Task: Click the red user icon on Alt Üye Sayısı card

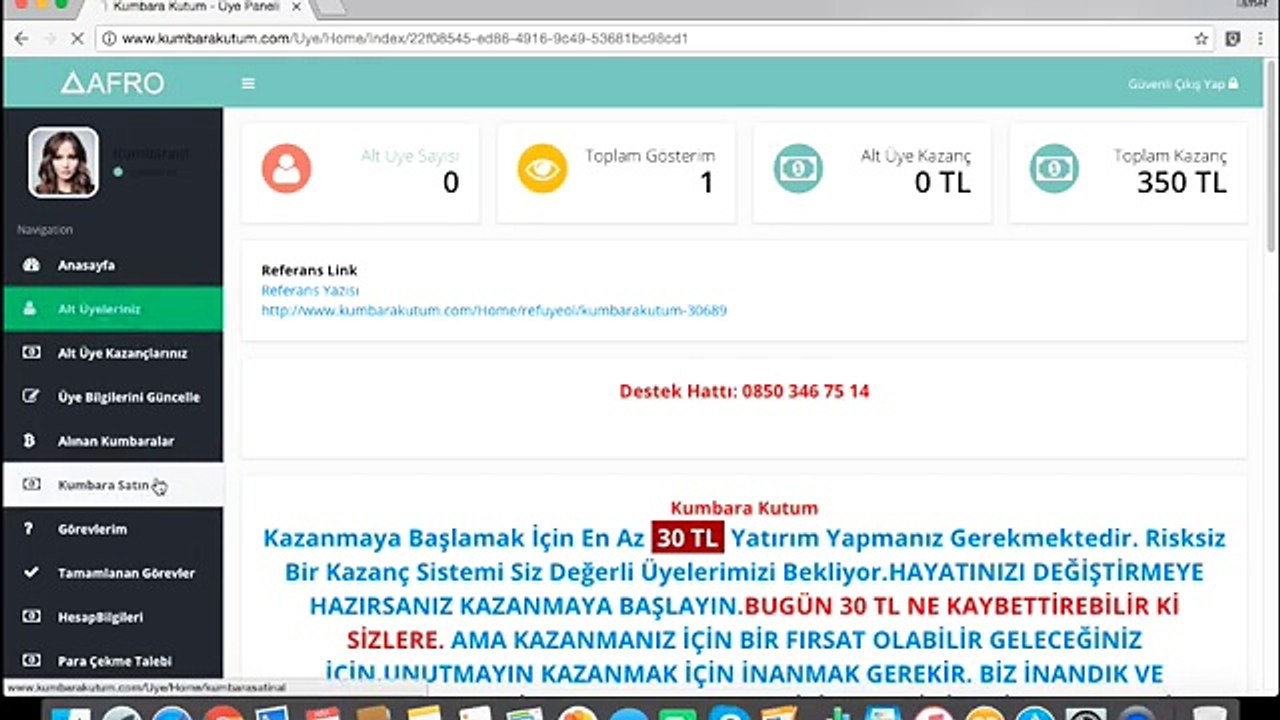Action: click(286, 168)
